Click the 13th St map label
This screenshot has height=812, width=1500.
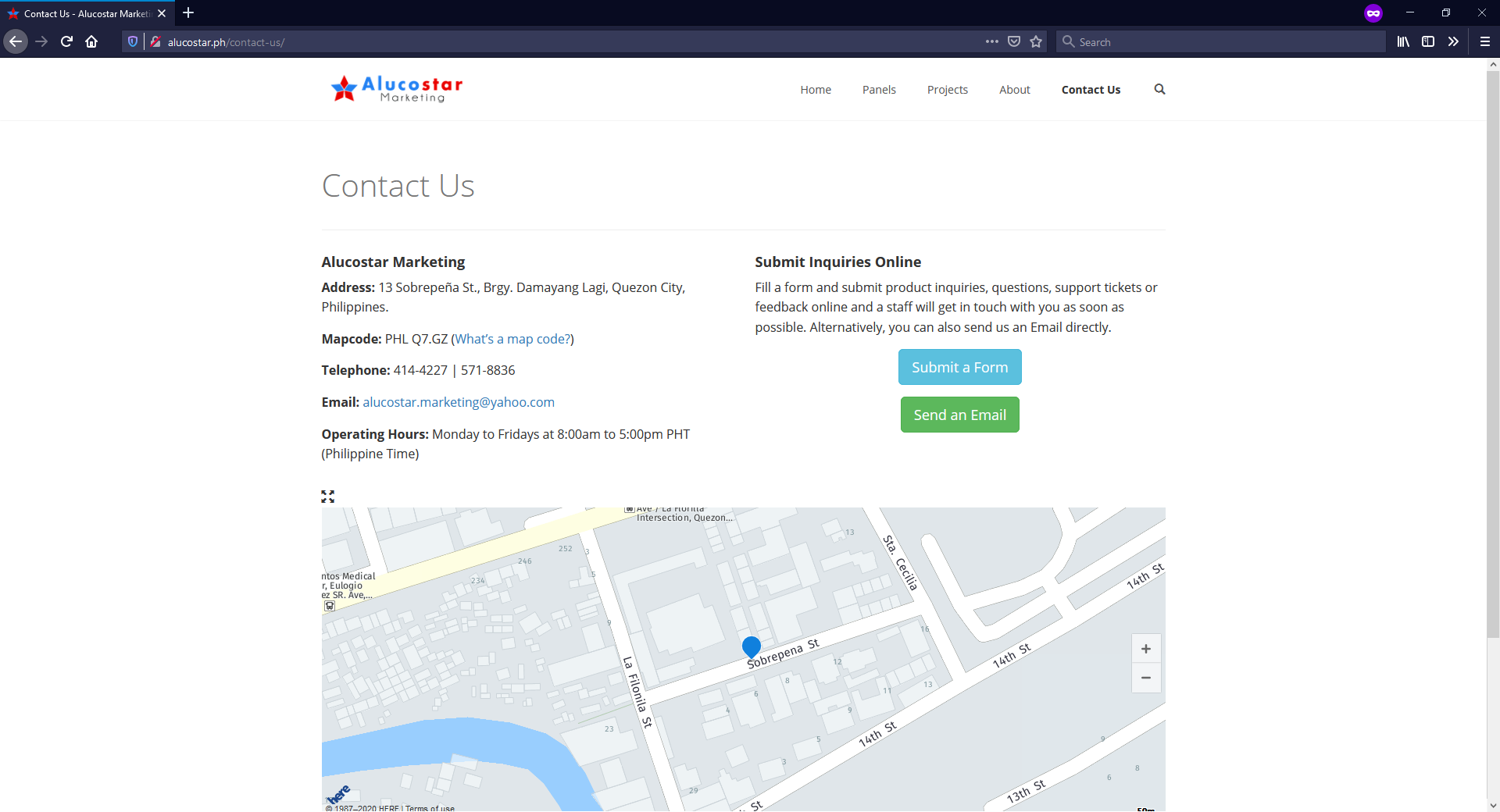pyautogui.click(x=1026, y=792)
